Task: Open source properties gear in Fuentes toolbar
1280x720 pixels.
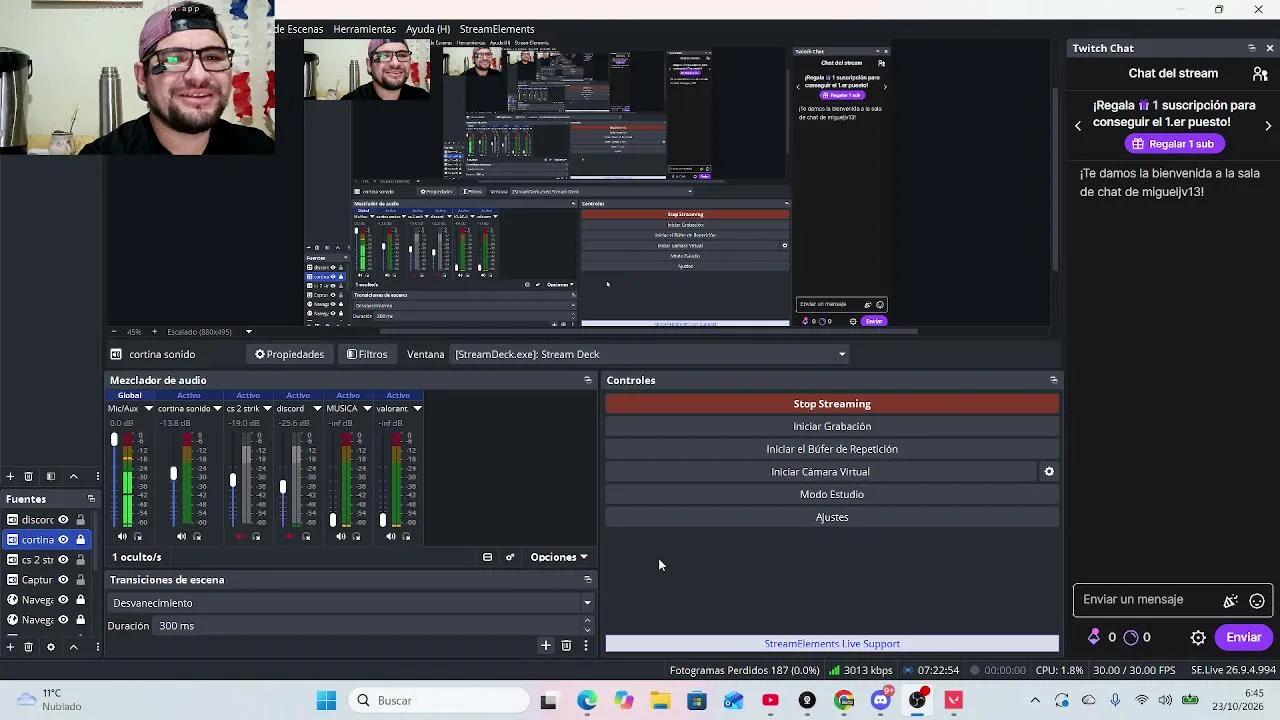Action: pyautogui.click(x=51, y=647)
